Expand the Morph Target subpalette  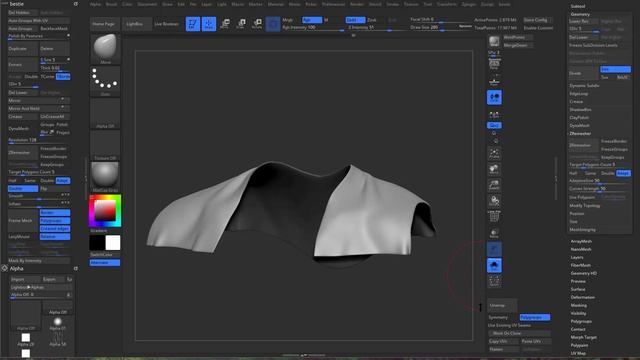pos(584,337)
